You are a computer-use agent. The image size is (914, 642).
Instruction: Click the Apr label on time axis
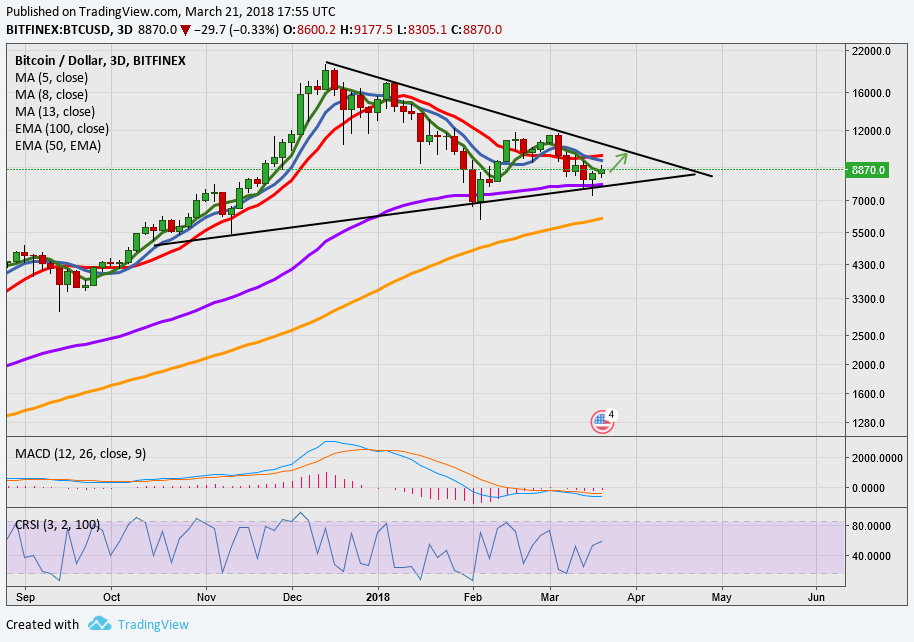(x=636, y=597)
